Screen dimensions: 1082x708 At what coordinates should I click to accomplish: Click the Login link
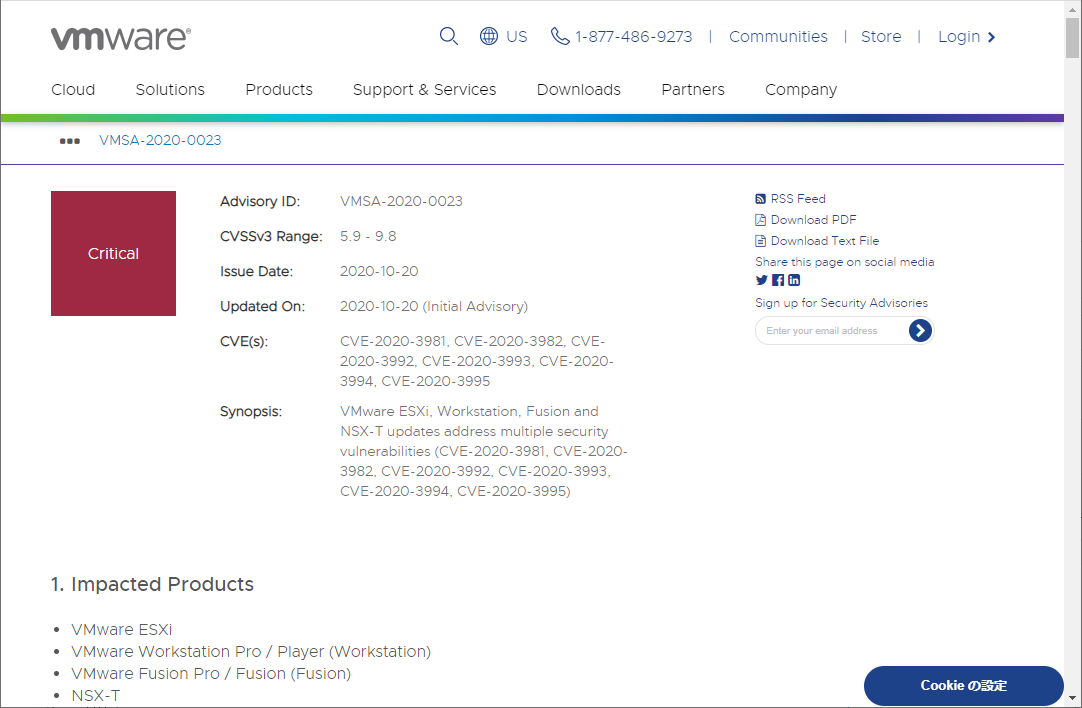tap(959, 37)
